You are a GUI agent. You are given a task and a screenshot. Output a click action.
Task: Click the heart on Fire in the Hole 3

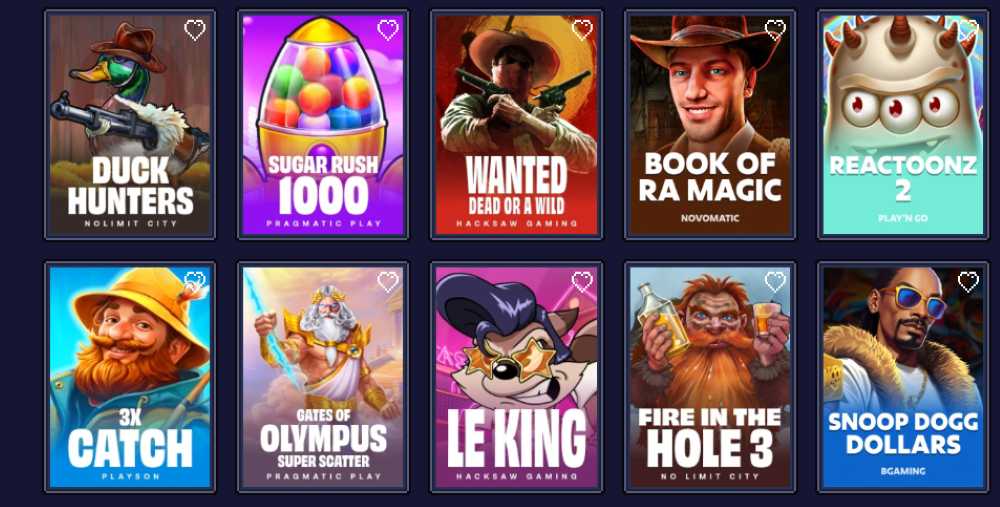pos(775,281)
